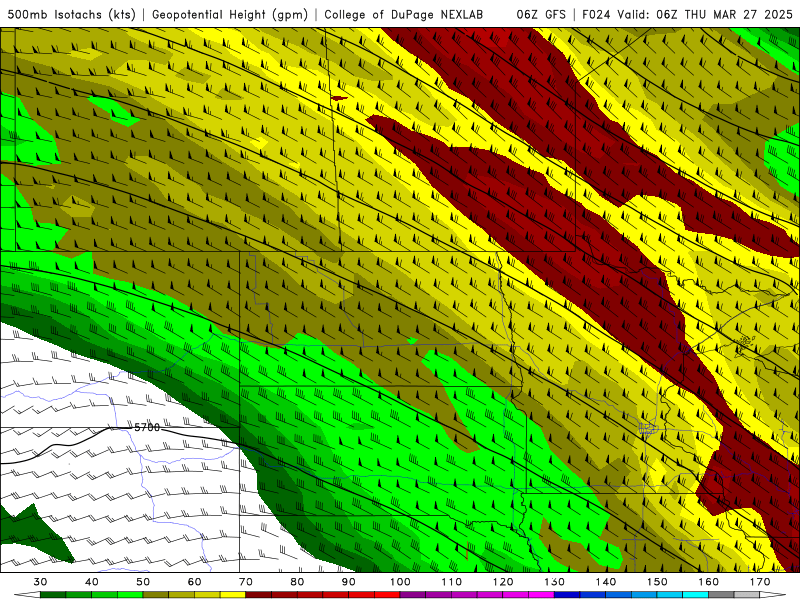Click the legend value 60
The image size is (800, 600).
click(x=194, y=582)
